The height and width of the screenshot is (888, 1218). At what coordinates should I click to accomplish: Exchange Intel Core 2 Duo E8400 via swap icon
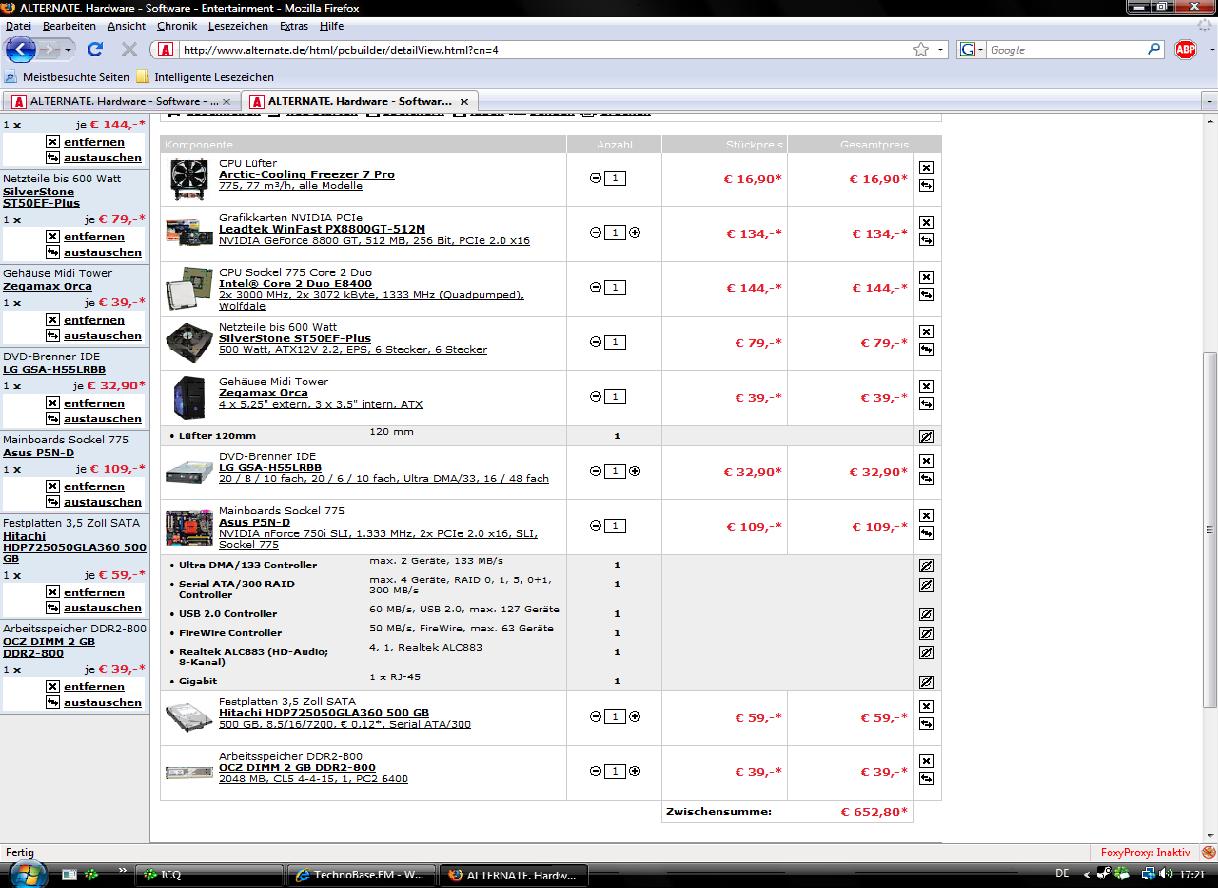pos(926,294)
